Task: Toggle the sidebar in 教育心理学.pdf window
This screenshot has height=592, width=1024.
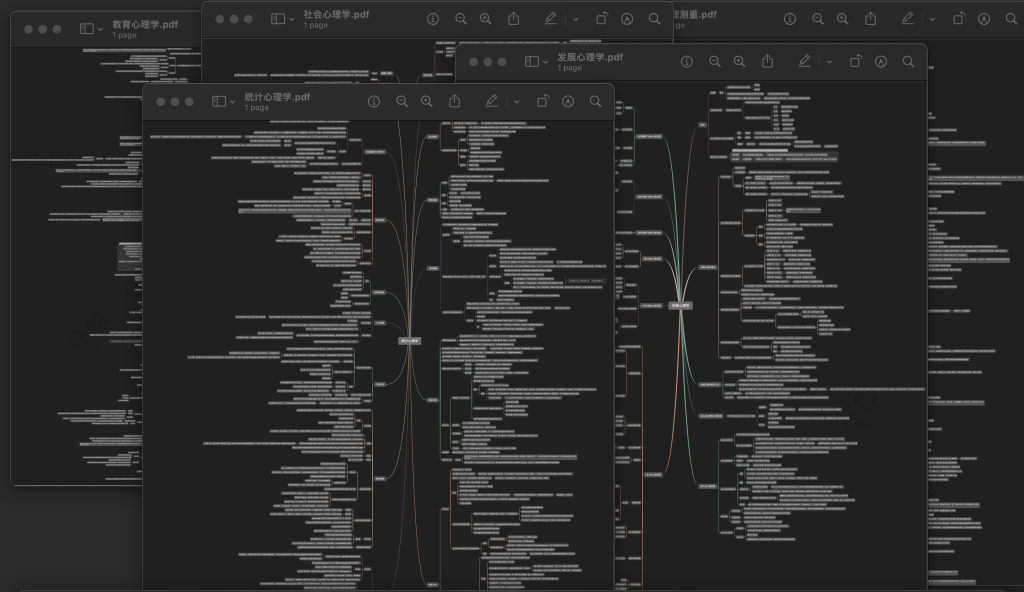Action: pyautogui.click(x=87, y=29)
